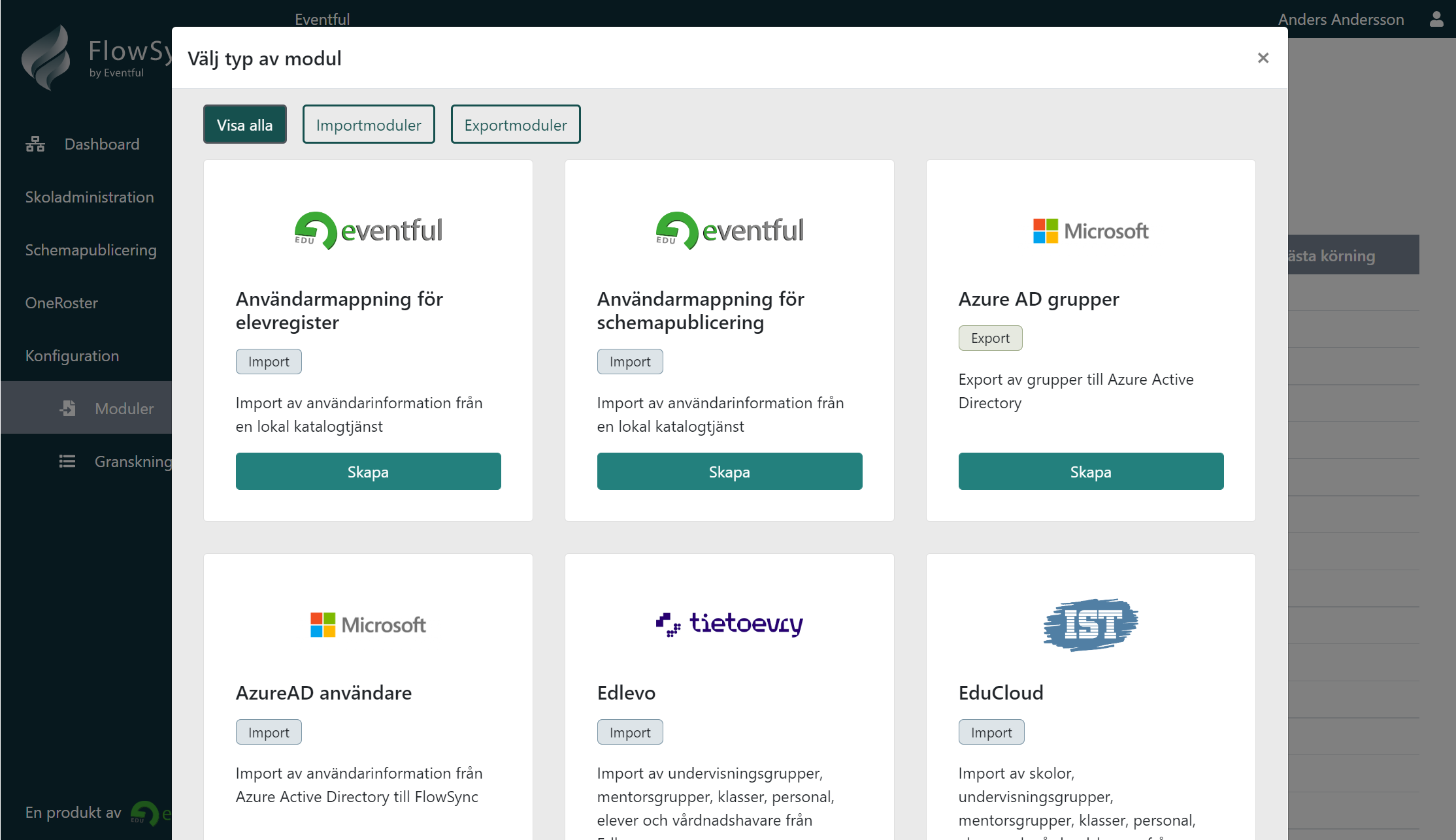Image resolution: width=1456 pixels, height=840 pixels.
Task: Click the Azure AD grupper title
Action: 1038,299
